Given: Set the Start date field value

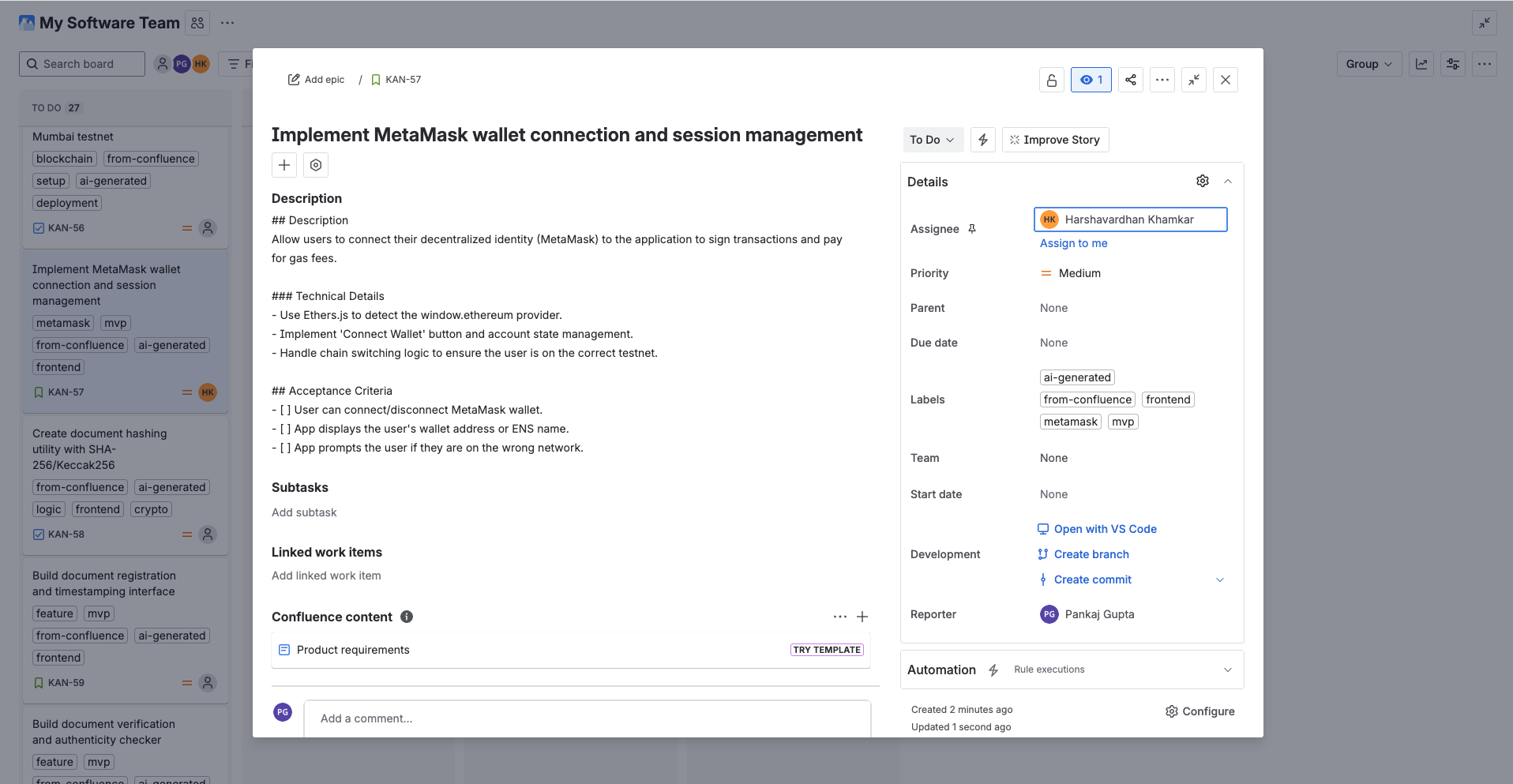Looking at the screenshot, I should pos(1054,494).
